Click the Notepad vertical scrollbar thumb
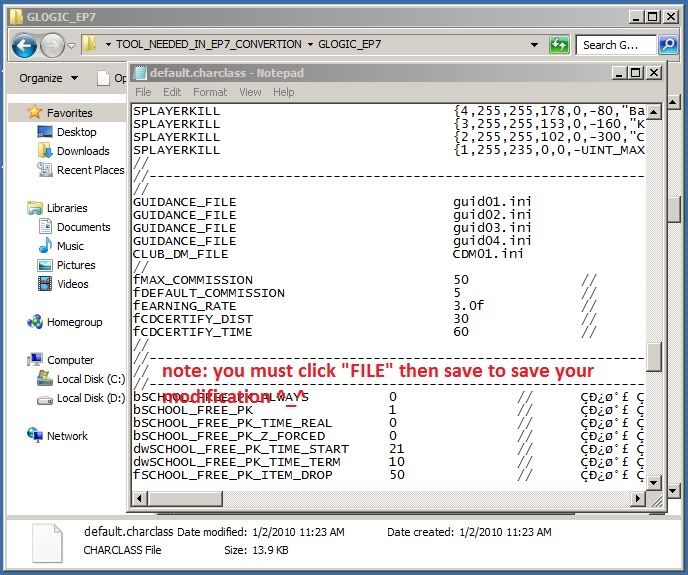 tap(654, 356)
